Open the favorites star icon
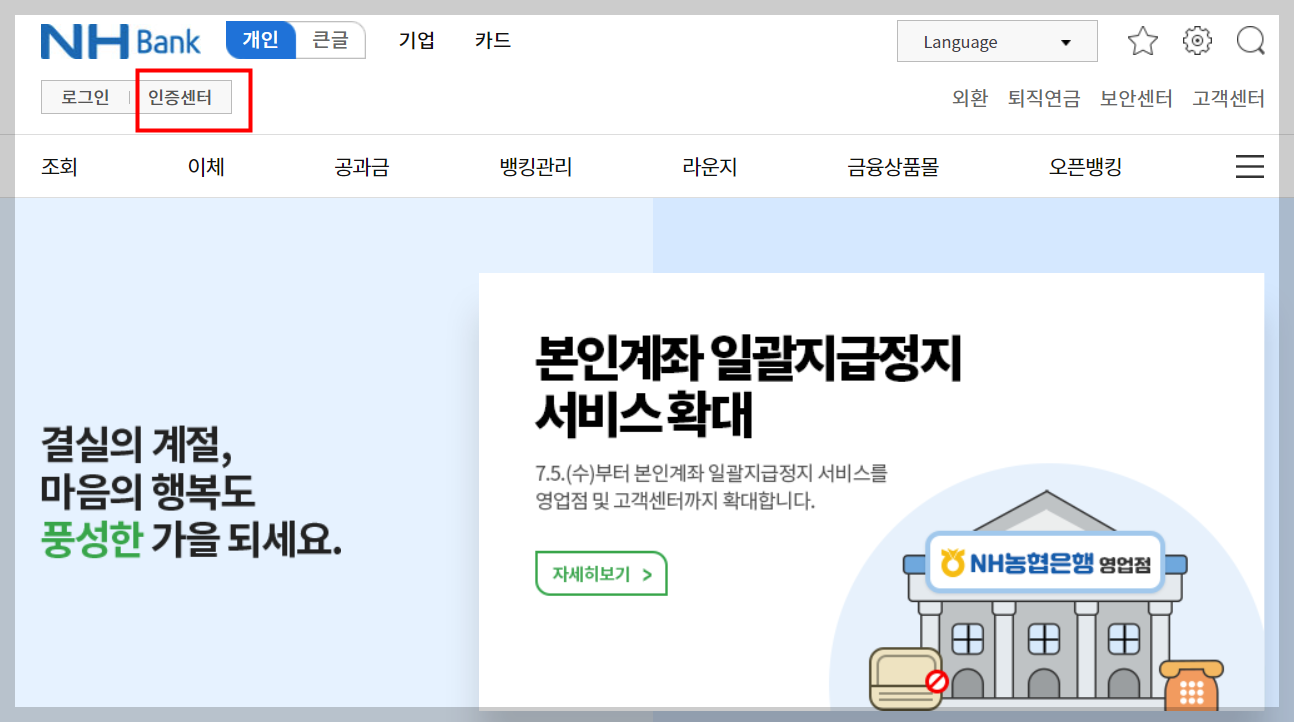The image size is (1294, 722). point(1143,41)
